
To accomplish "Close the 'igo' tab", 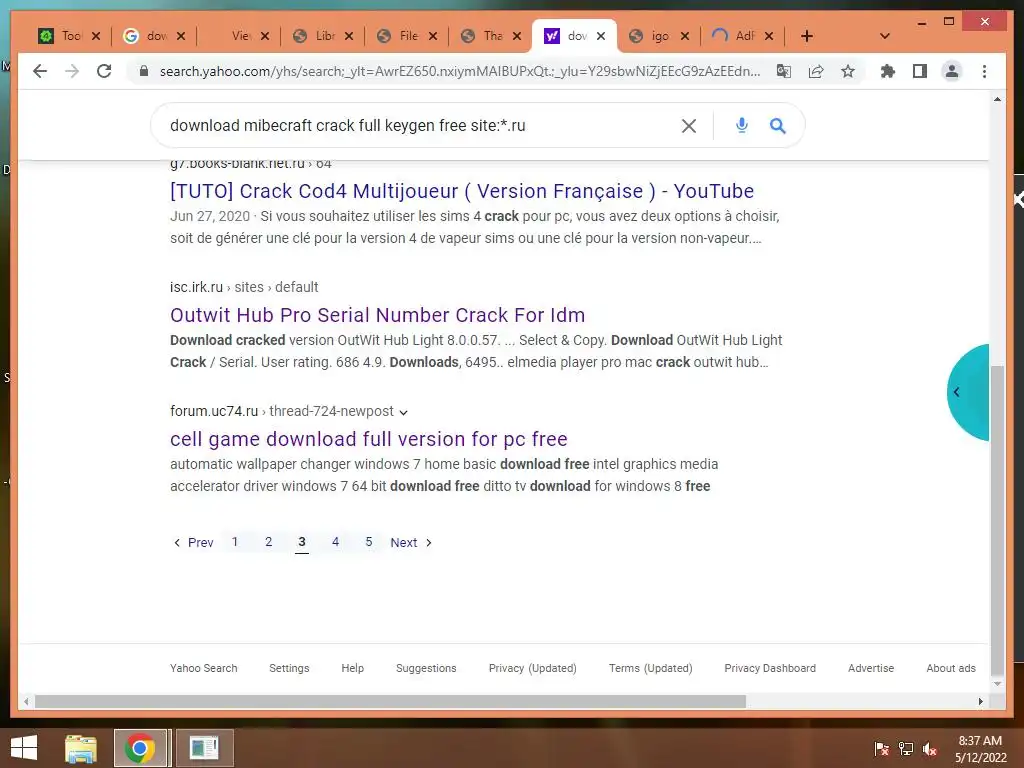I will [x=684, y=36].
